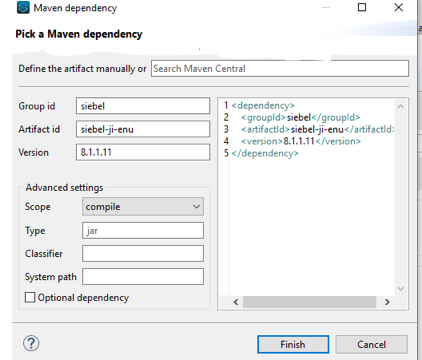Click the Advanced settings group label

point(64,187)
